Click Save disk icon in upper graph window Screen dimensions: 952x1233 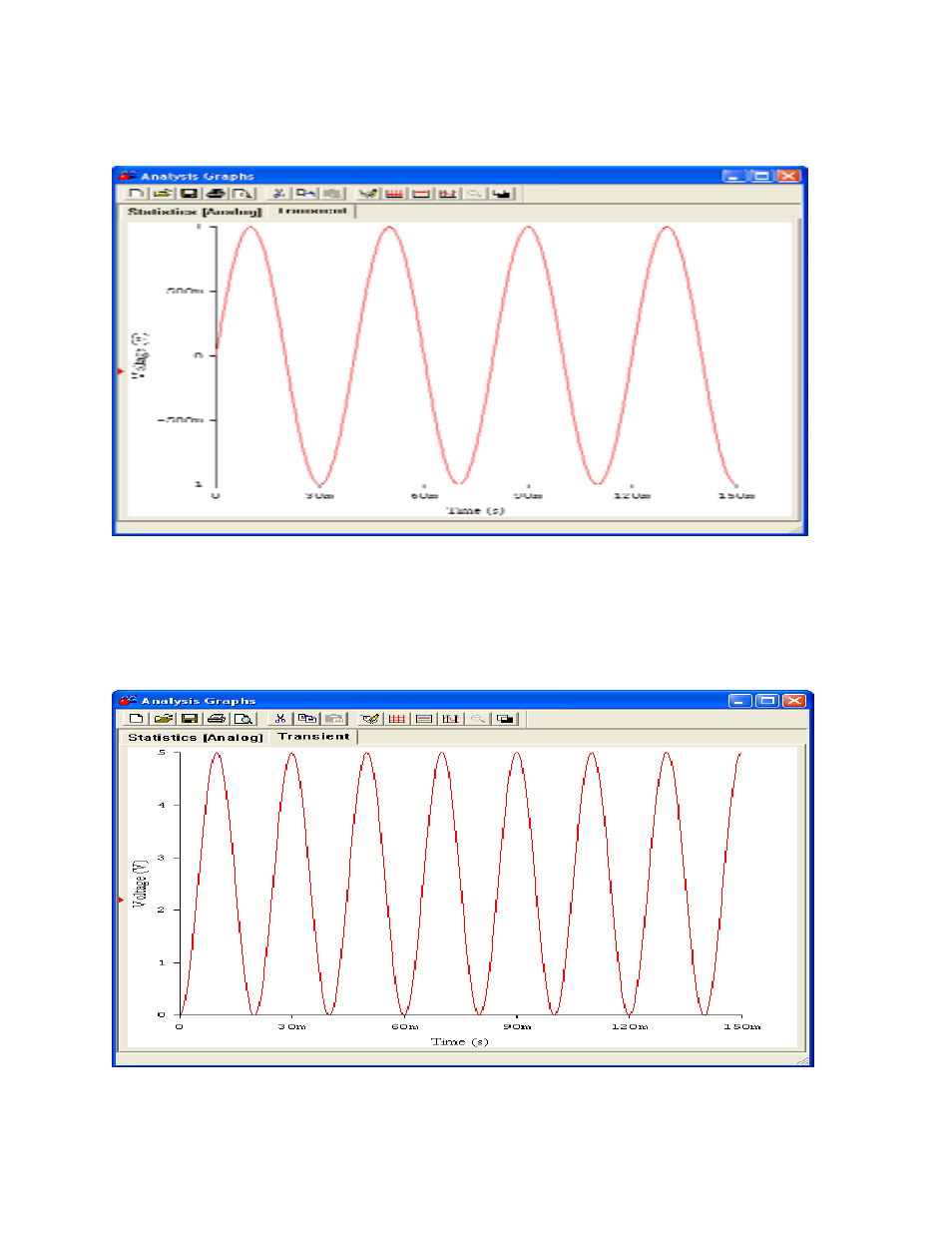click(189, 194)
